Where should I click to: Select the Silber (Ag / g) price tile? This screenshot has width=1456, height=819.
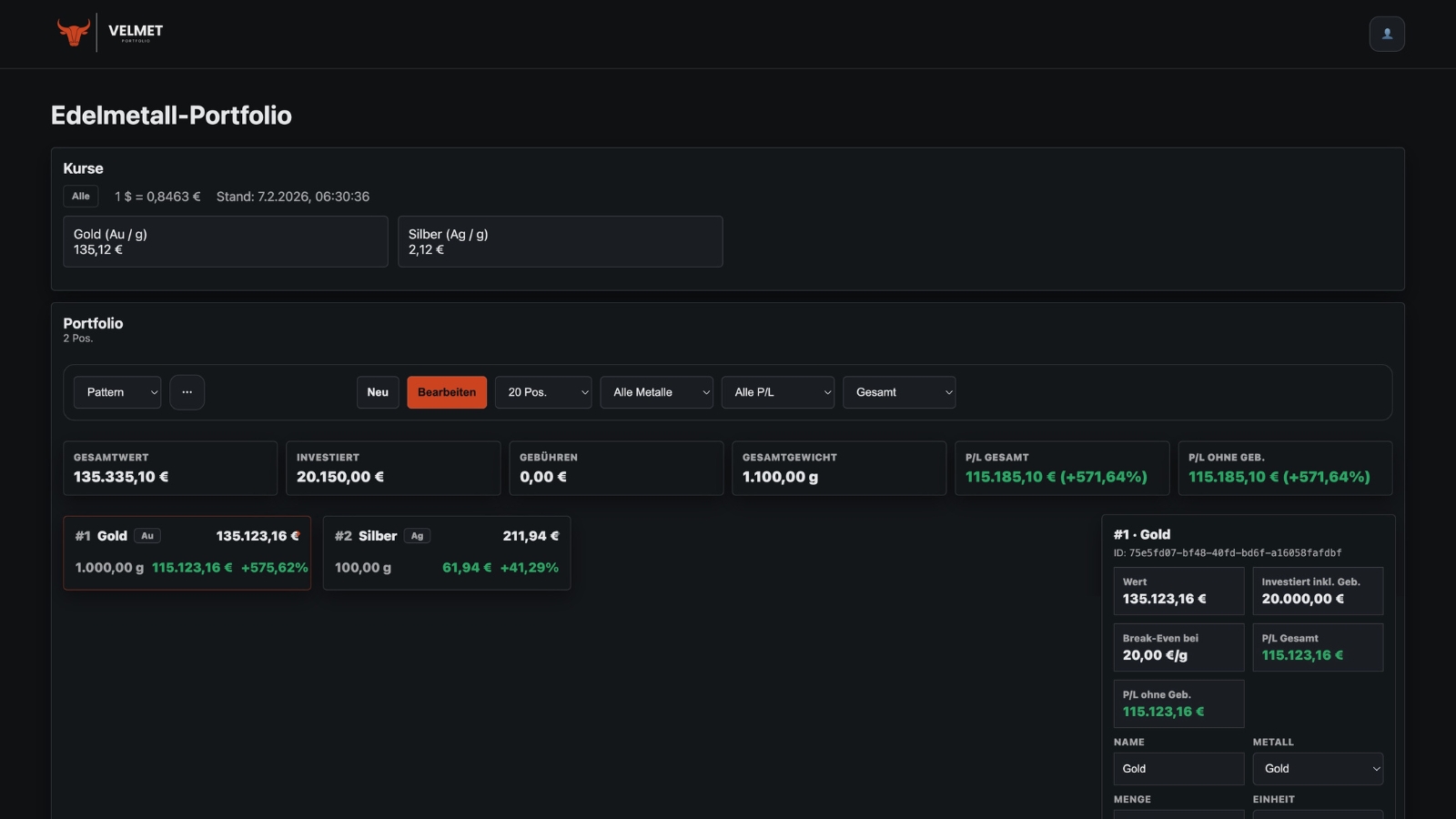[x=560, y=241]
